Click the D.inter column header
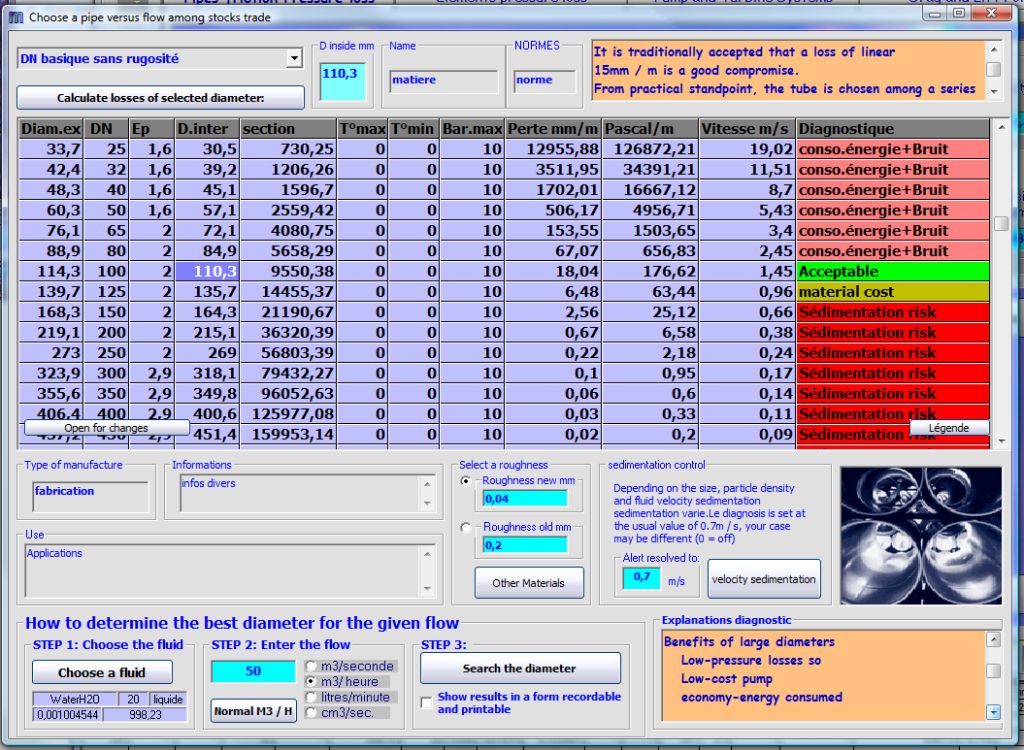 (207, 129)
